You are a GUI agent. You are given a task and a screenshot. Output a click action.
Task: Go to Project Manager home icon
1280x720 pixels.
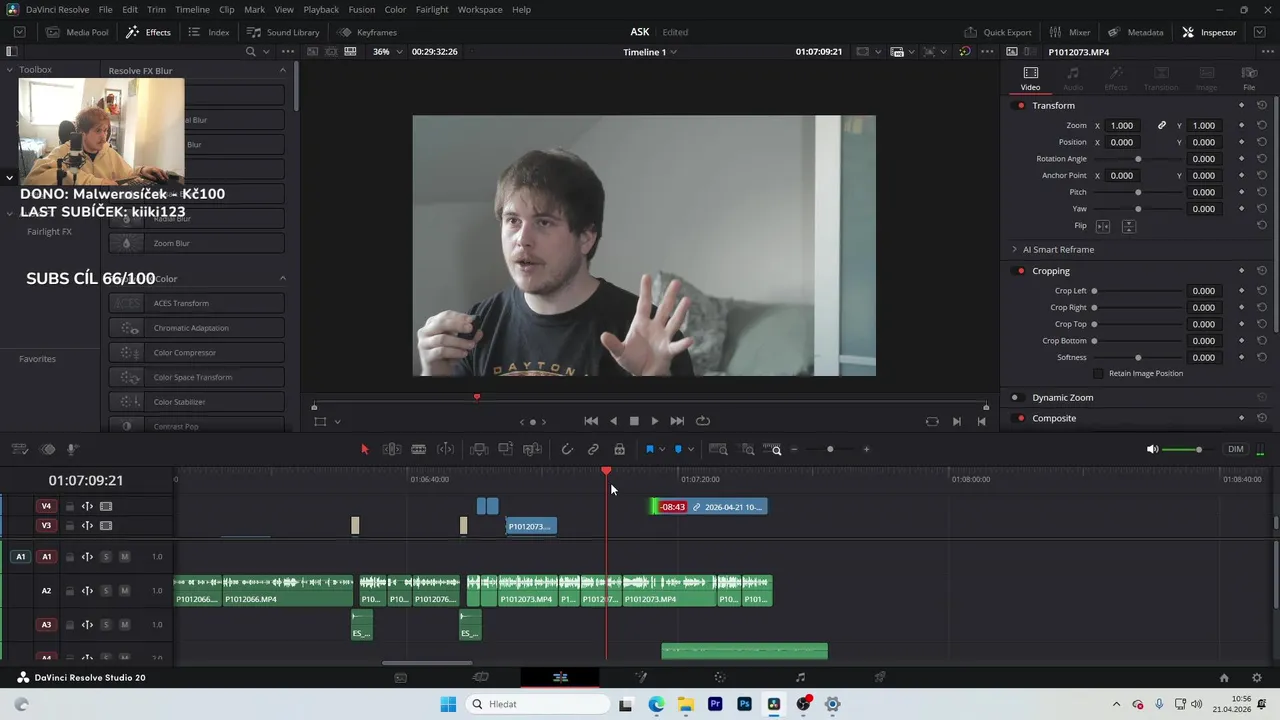click(1224, 677)
